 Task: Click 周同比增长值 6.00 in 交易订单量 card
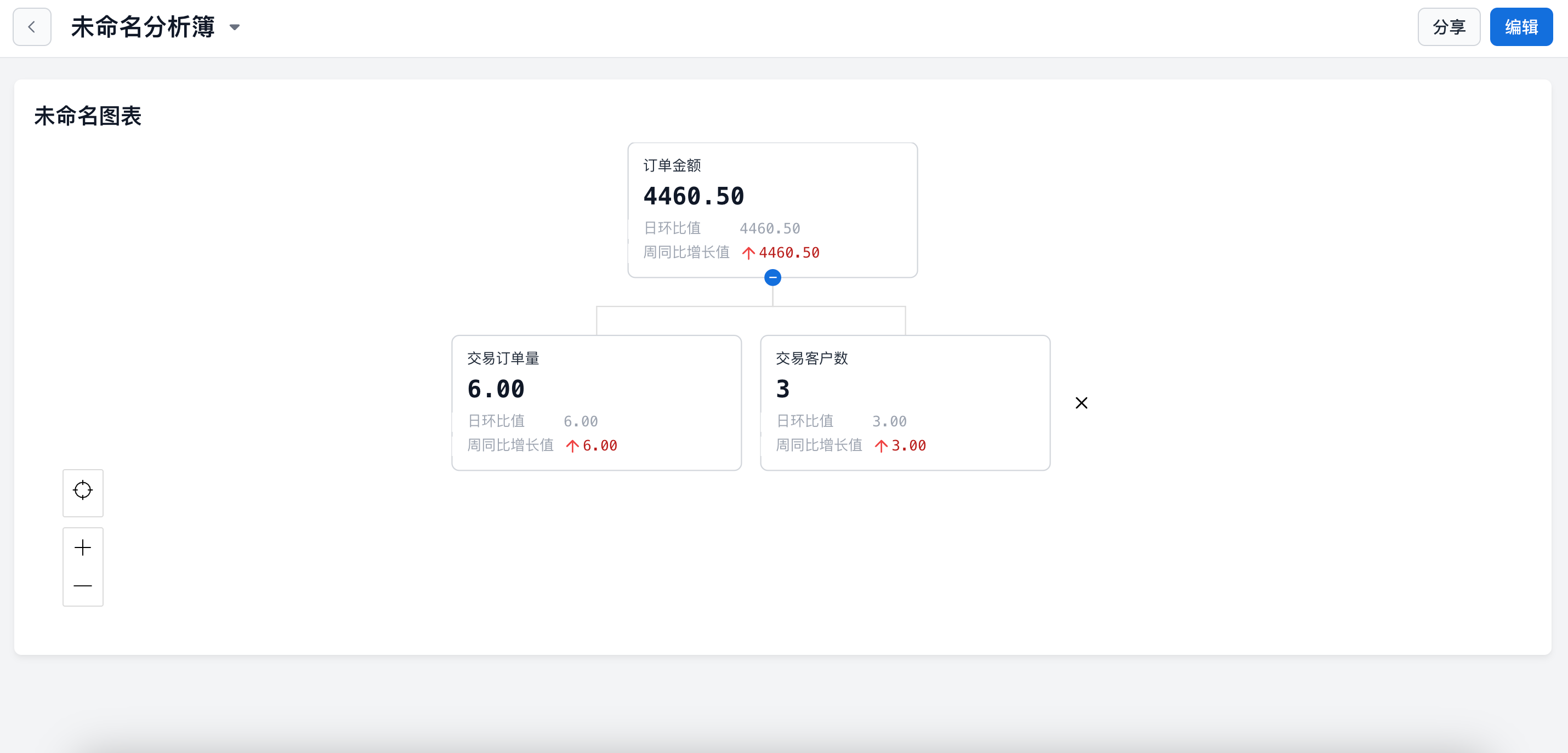tap(600, 446)
